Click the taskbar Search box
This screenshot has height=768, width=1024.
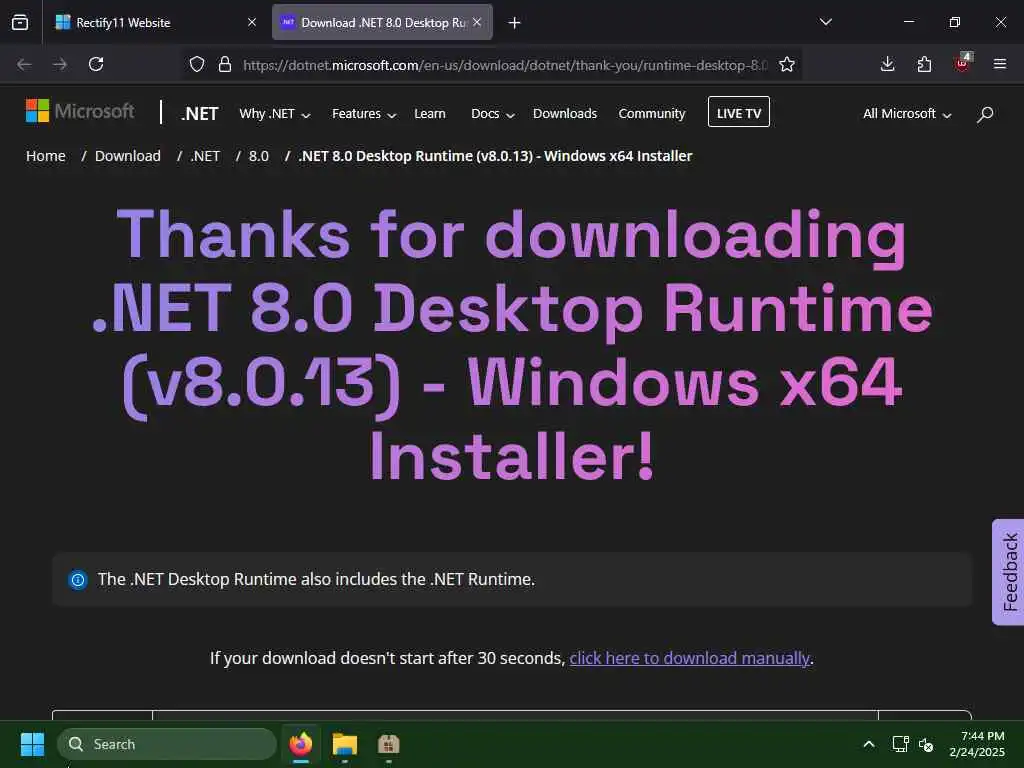click(167, 744)
